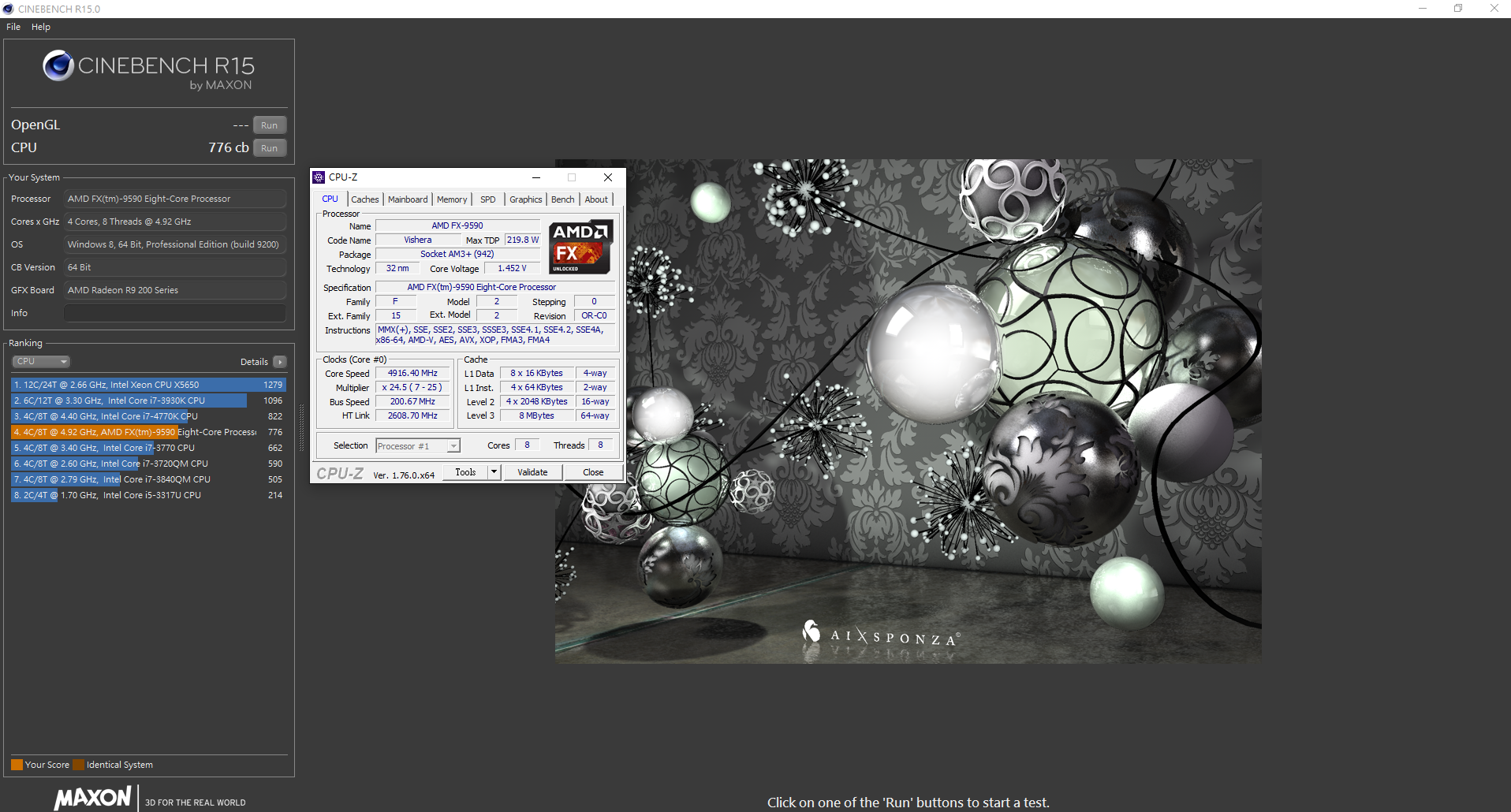Select the AMD FX-9590 ranking entry
Screen dimensions: 1511x812
[148, 432]
